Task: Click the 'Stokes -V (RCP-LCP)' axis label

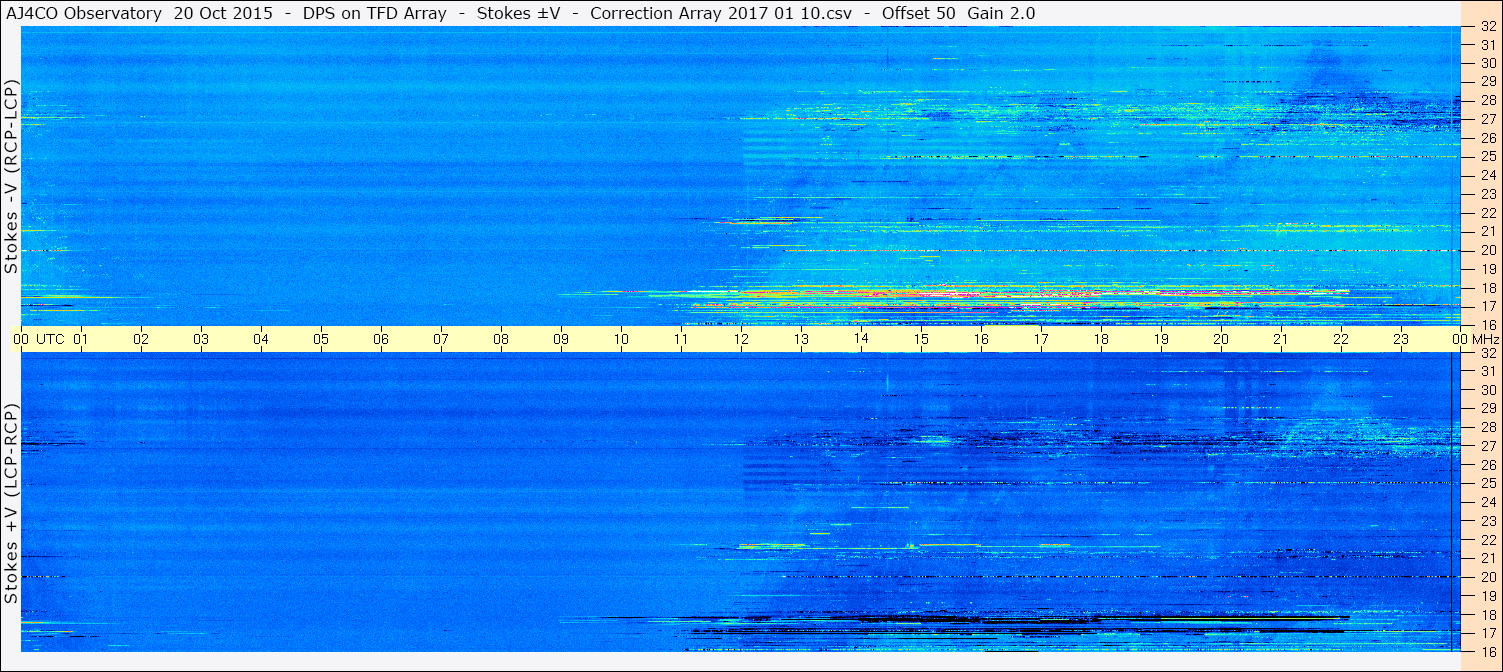Action: click(11, 177)
